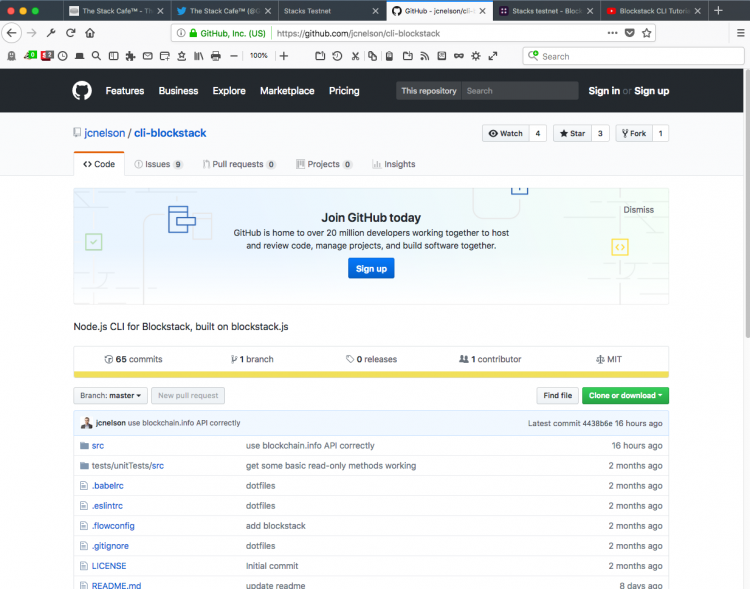Screen dimensions: 750x589
Task: Open the Insights tab
Action: pyautogui.click(x=394, y=164)
